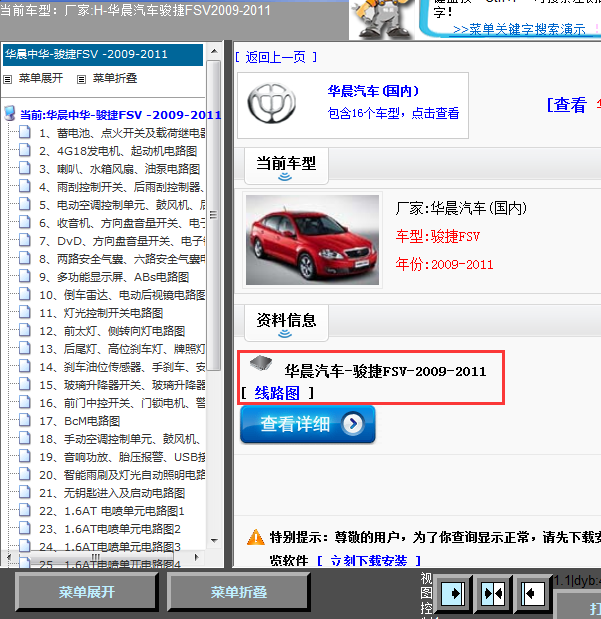601x619 pixels.
Task: Open 14、刹车油位传感器 tree item
Action: coord(122,367)
